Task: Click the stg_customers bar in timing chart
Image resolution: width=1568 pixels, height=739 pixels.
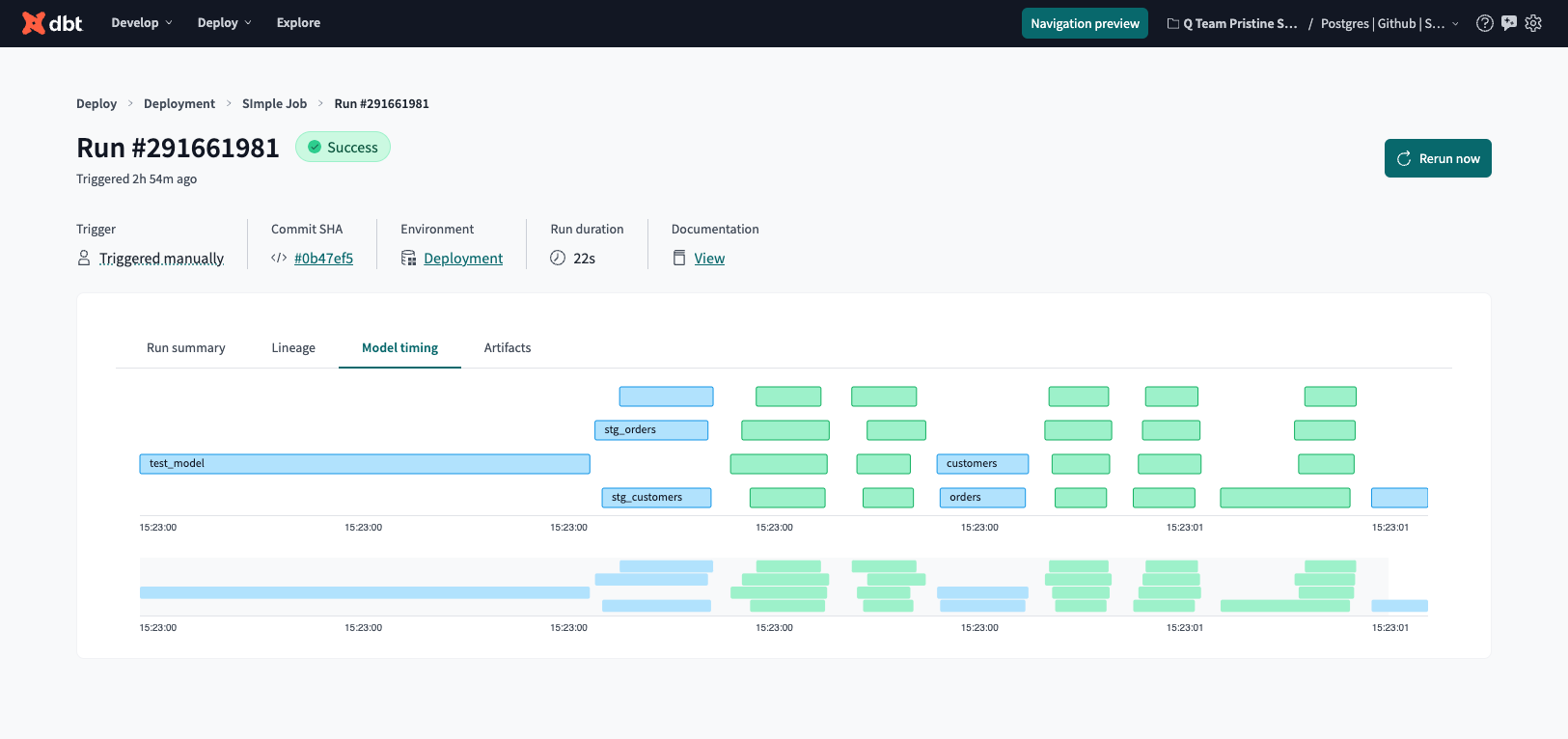Action: click(x=656, y=498)
